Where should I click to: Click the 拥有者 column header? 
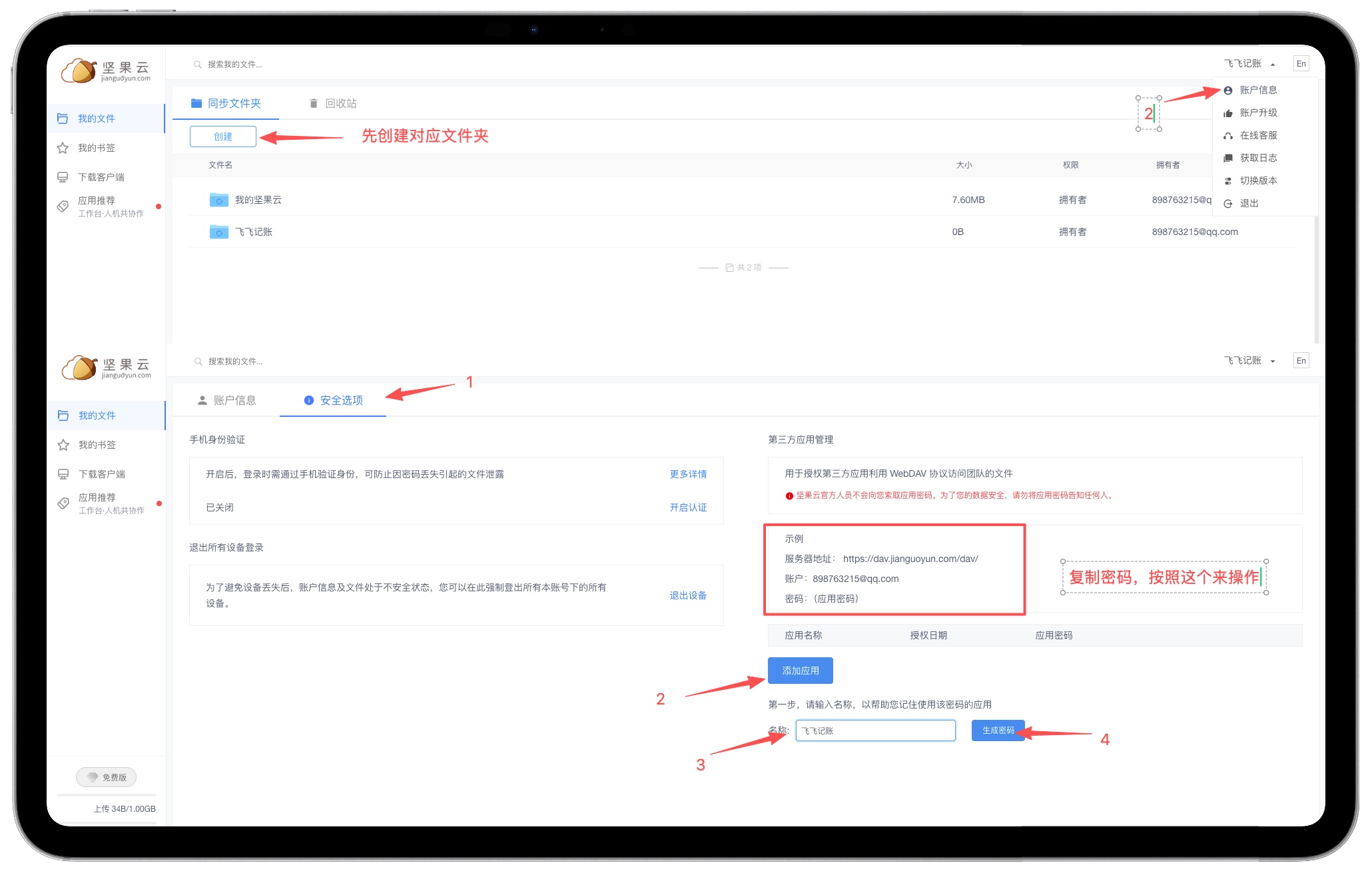pos(1168,165)
